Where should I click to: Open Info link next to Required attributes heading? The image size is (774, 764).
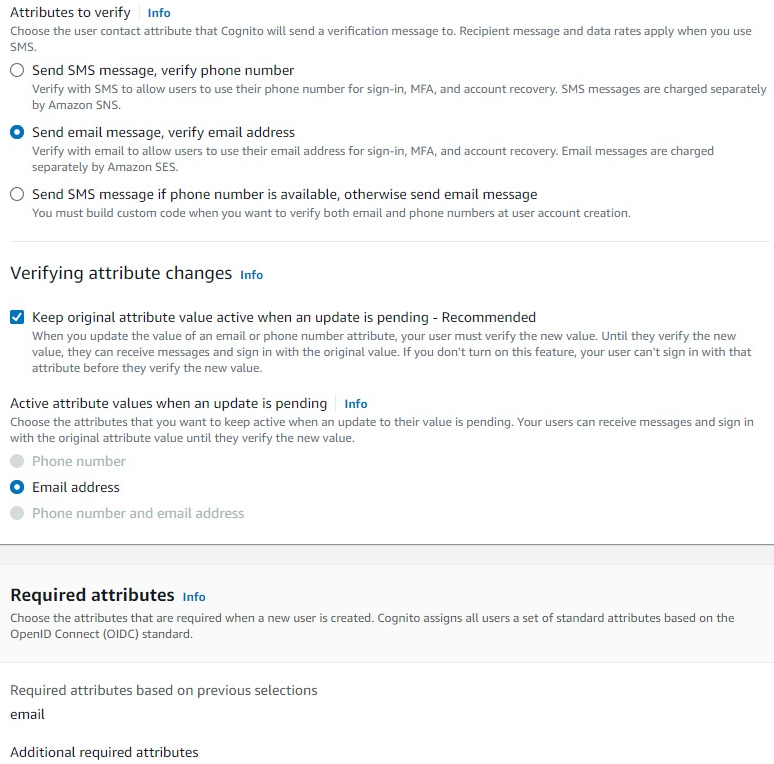click(194, 597)
